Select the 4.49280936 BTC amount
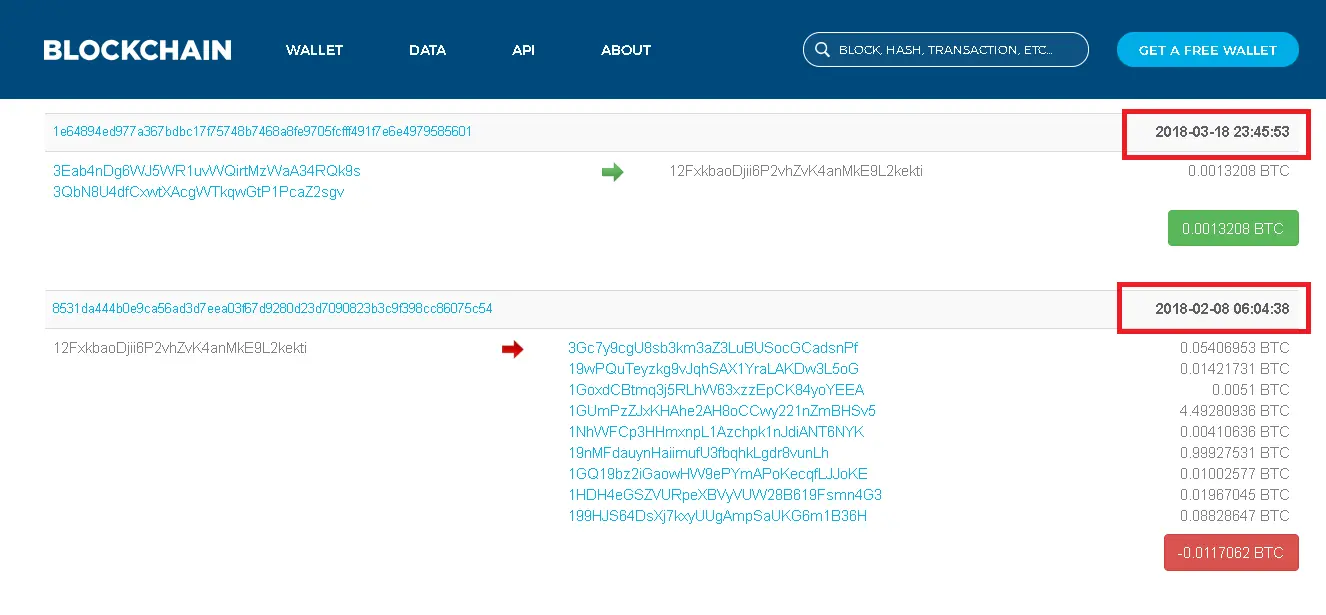 [1235, 411]
